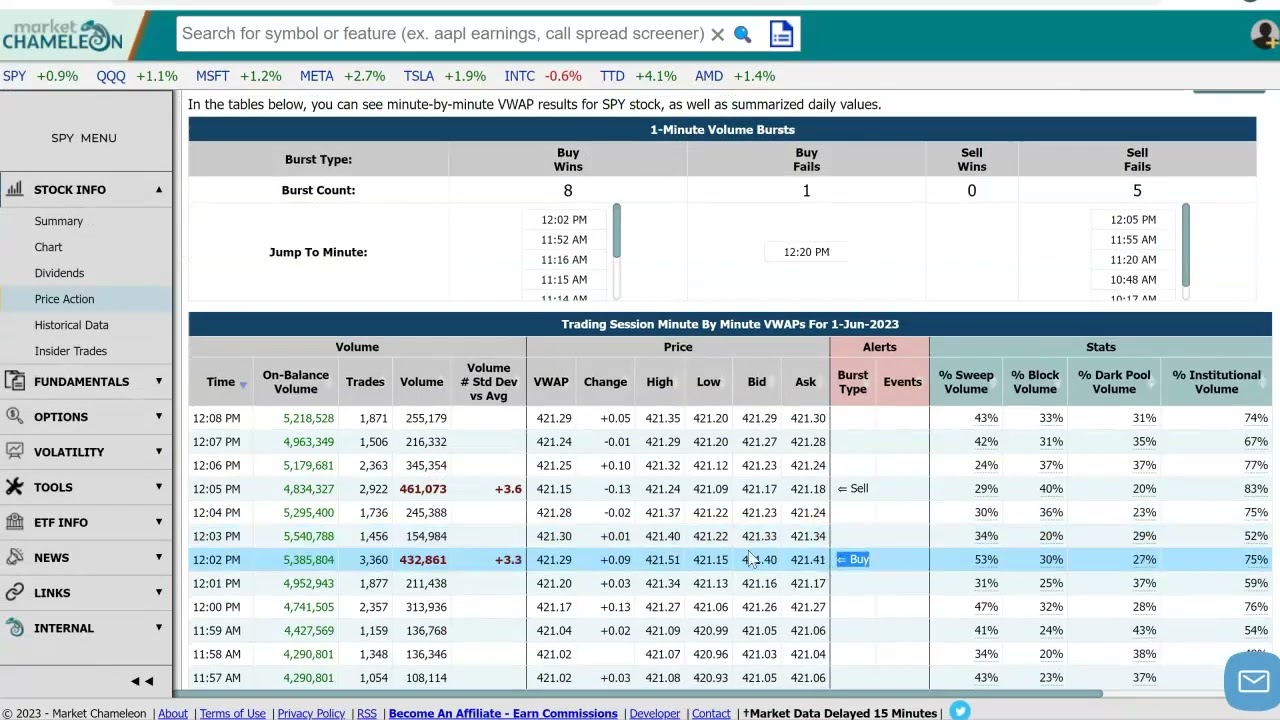The image size is (1280, 720).
Task: Expand the Options menu section
Action: pos(158,416)
